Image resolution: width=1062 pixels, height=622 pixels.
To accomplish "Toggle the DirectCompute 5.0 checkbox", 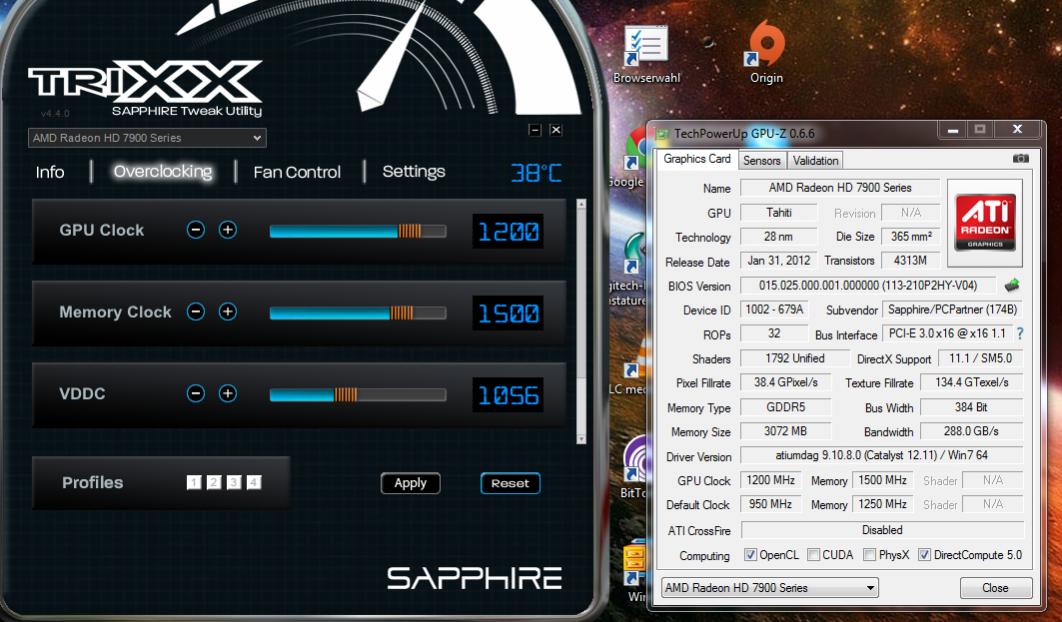I will tap(924, 555).
